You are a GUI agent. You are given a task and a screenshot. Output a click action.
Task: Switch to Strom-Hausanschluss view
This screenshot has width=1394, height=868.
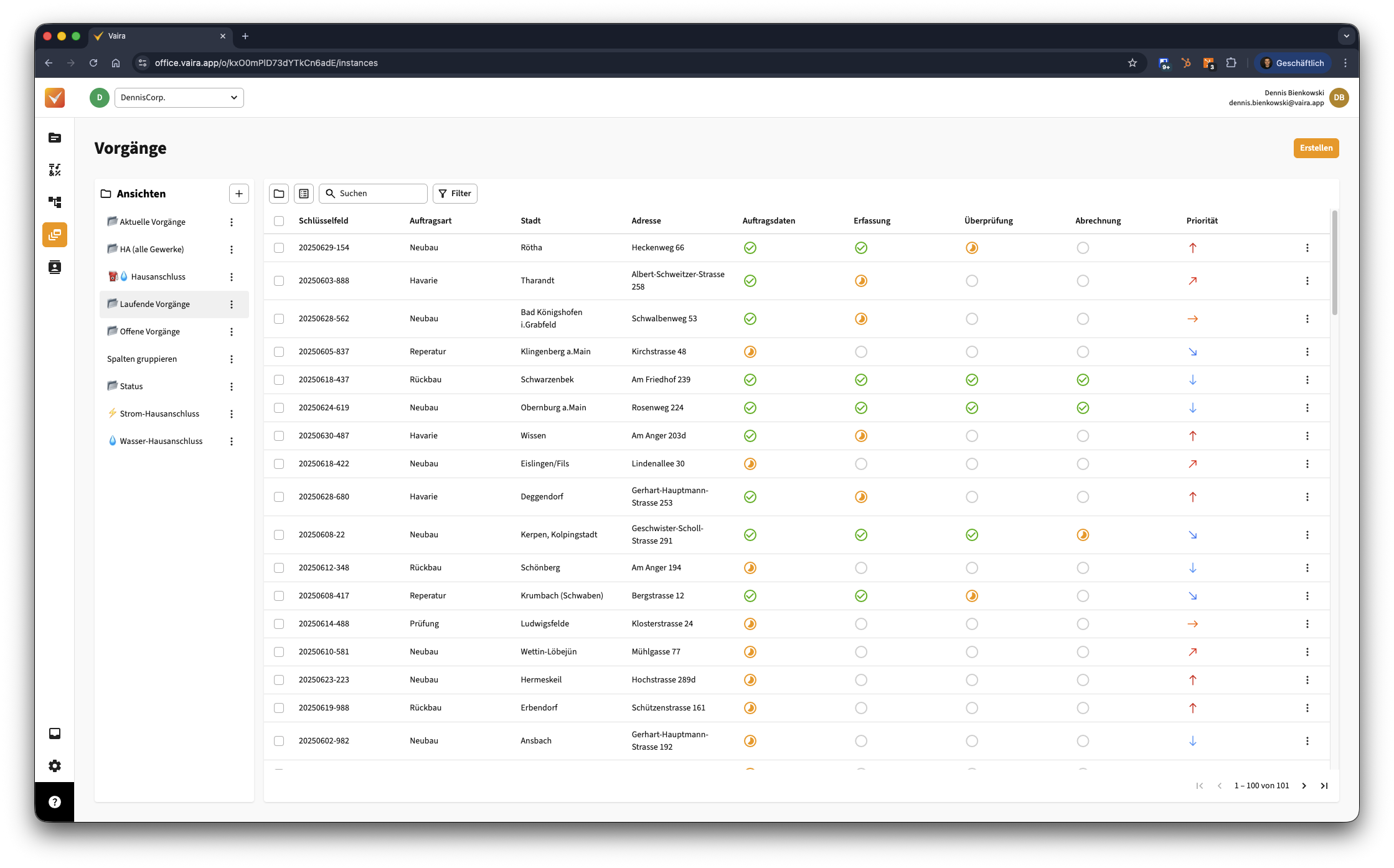coord(159,414)
